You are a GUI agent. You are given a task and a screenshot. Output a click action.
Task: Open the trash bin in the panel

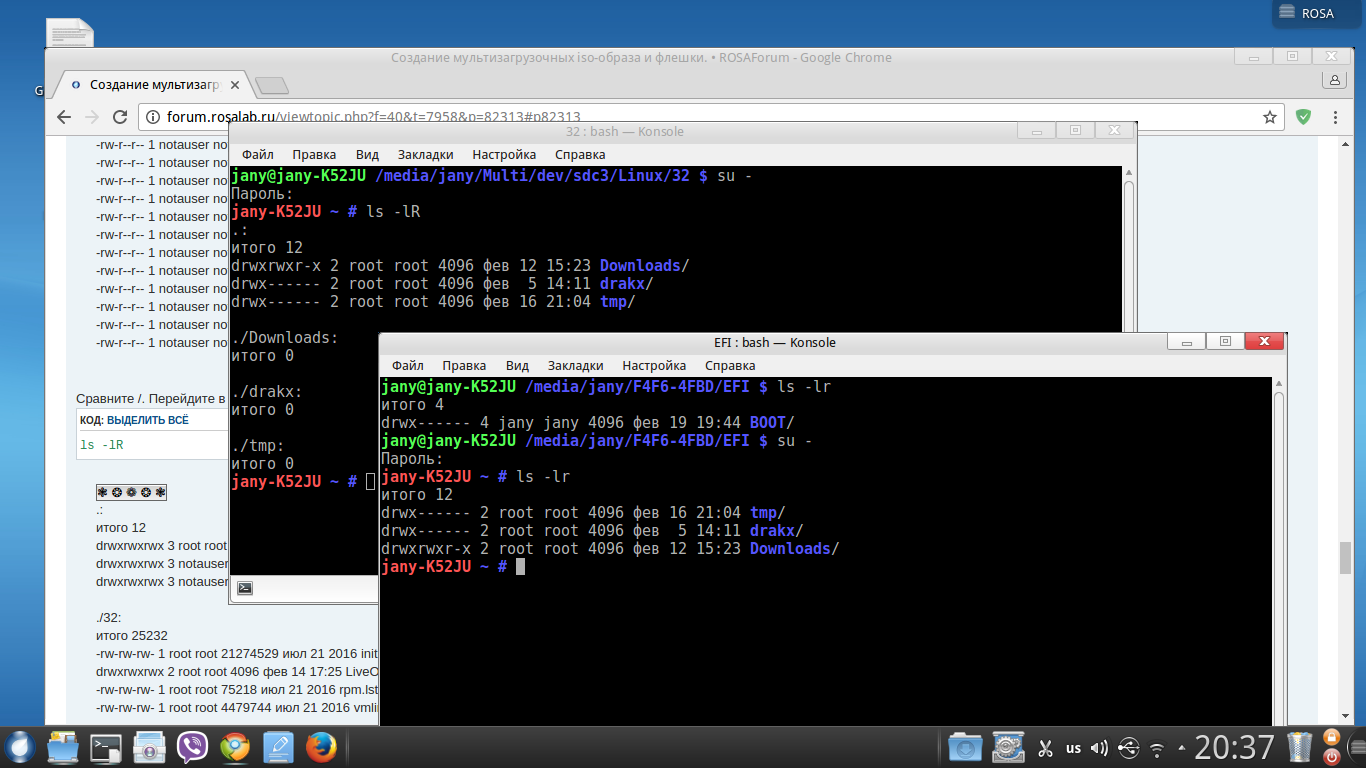(x=1299, y=746)
